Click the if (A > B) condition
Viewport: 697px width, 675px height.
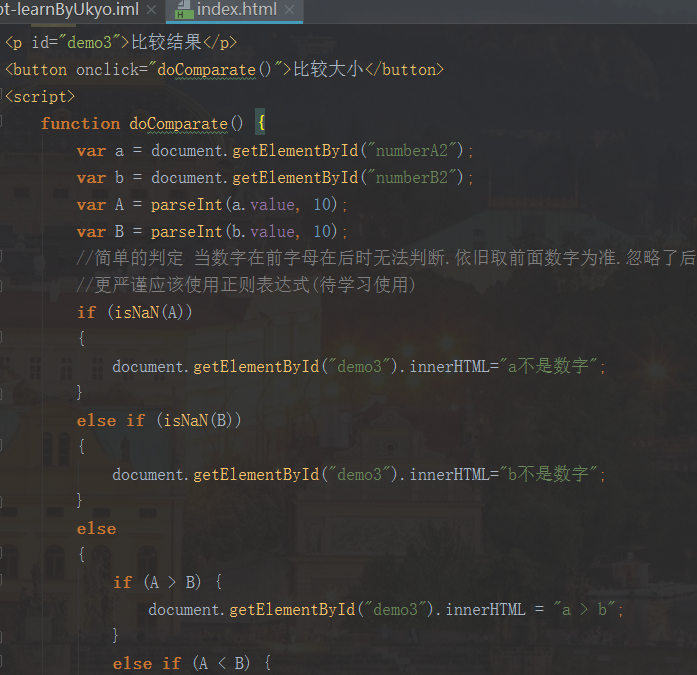tap(157, 583)
